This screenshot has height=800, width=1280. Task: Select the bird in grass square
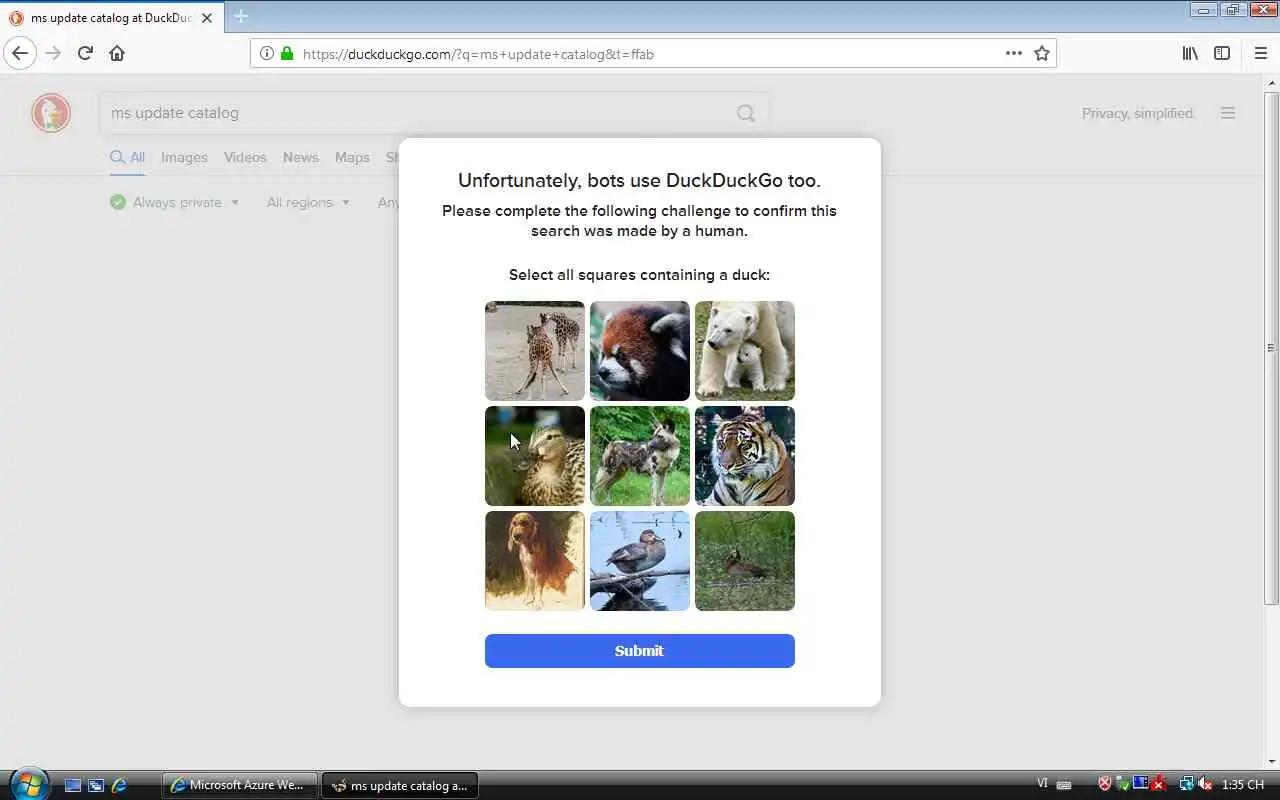745,561
